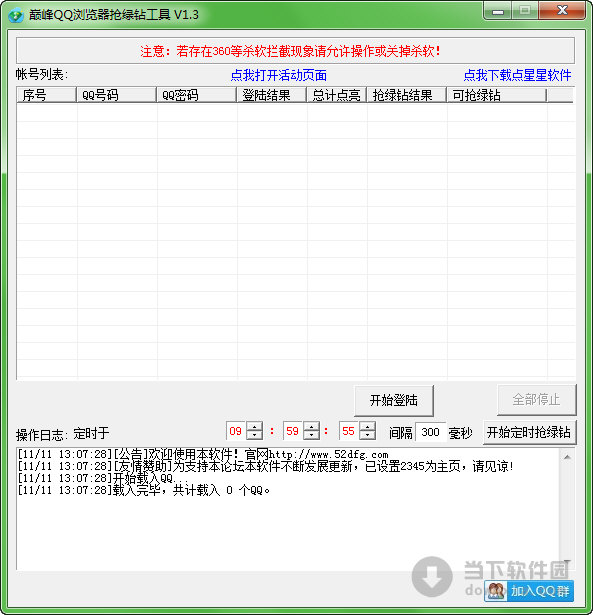Click the 开始登陆 button
Screen dimensions: 593x615
point(394,400)
